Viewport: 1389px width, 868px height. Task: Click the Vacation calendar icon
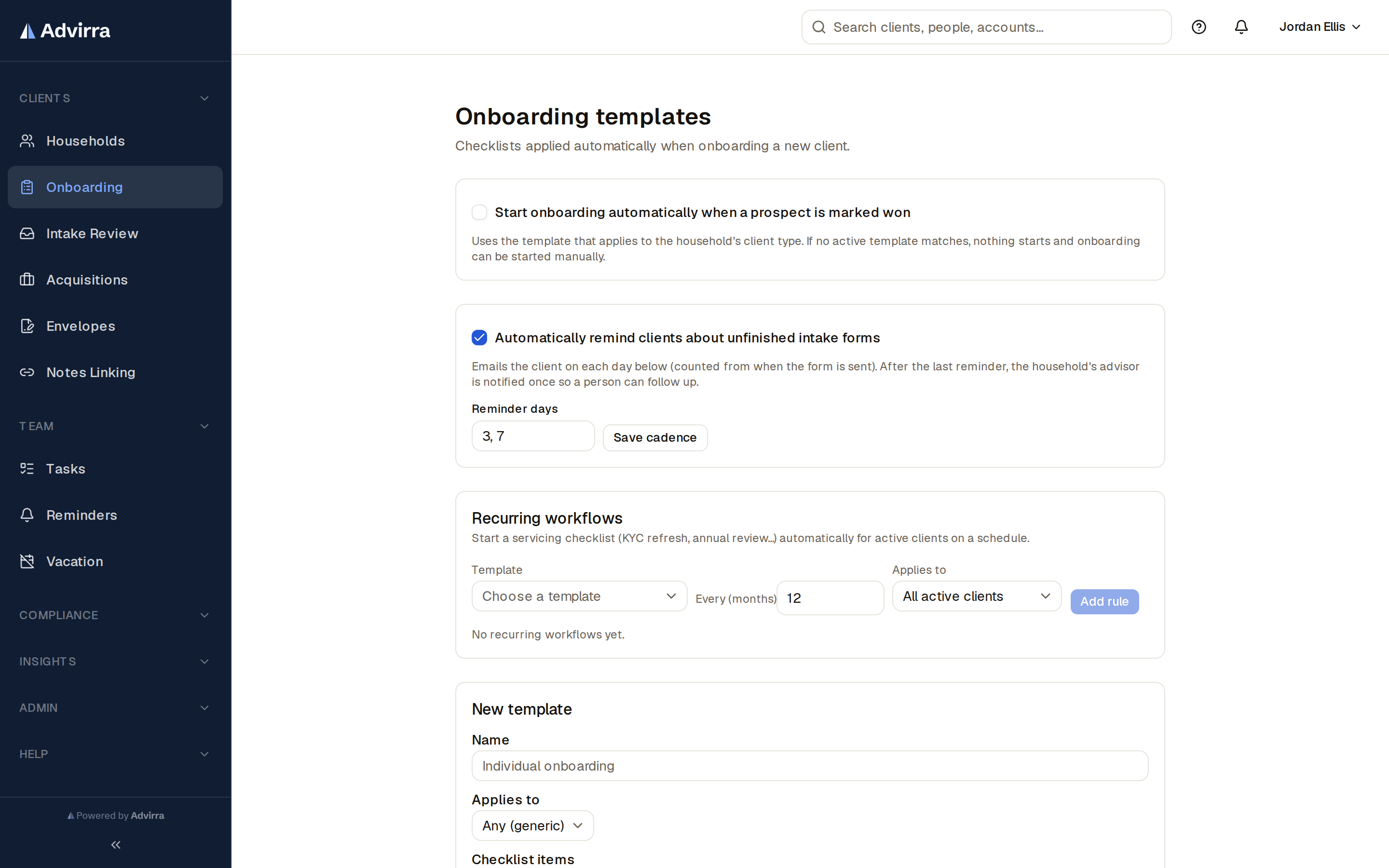[x=27, y=561]
